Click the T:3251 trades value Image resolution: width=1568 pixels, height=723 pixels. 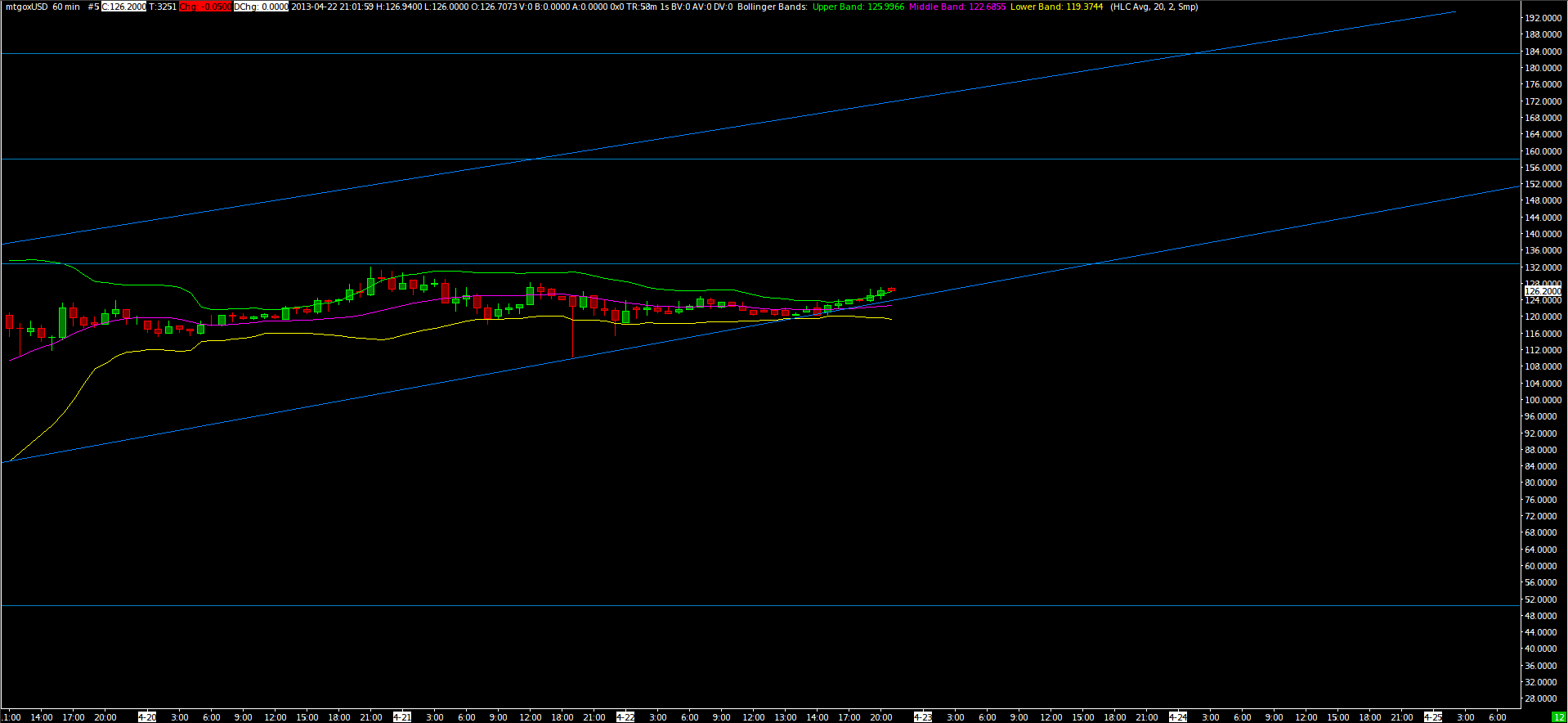(x=163, y=7)
